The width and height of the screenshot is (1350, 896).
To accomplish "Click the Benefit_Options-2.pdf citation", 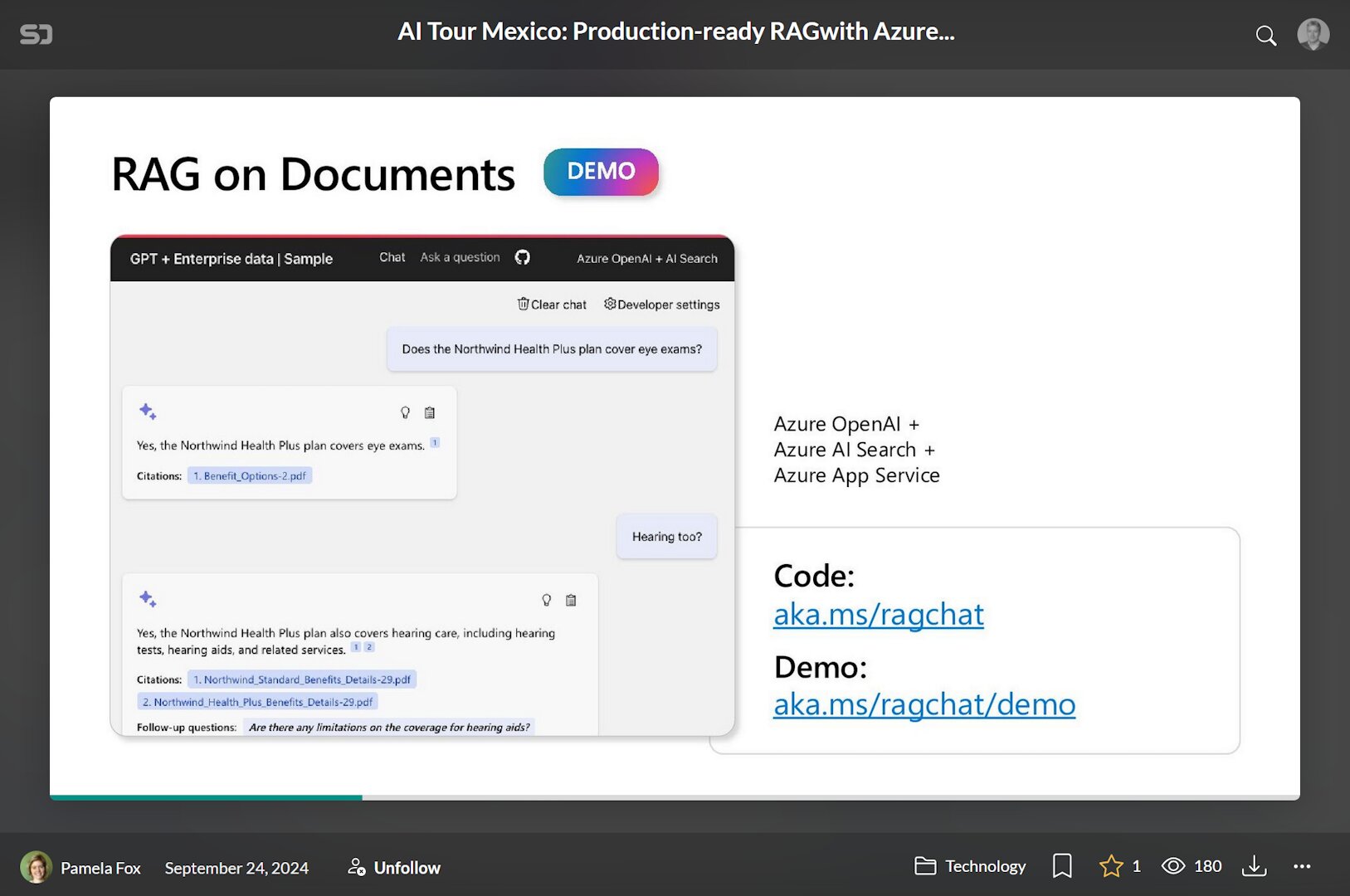I will pos(250,475).
